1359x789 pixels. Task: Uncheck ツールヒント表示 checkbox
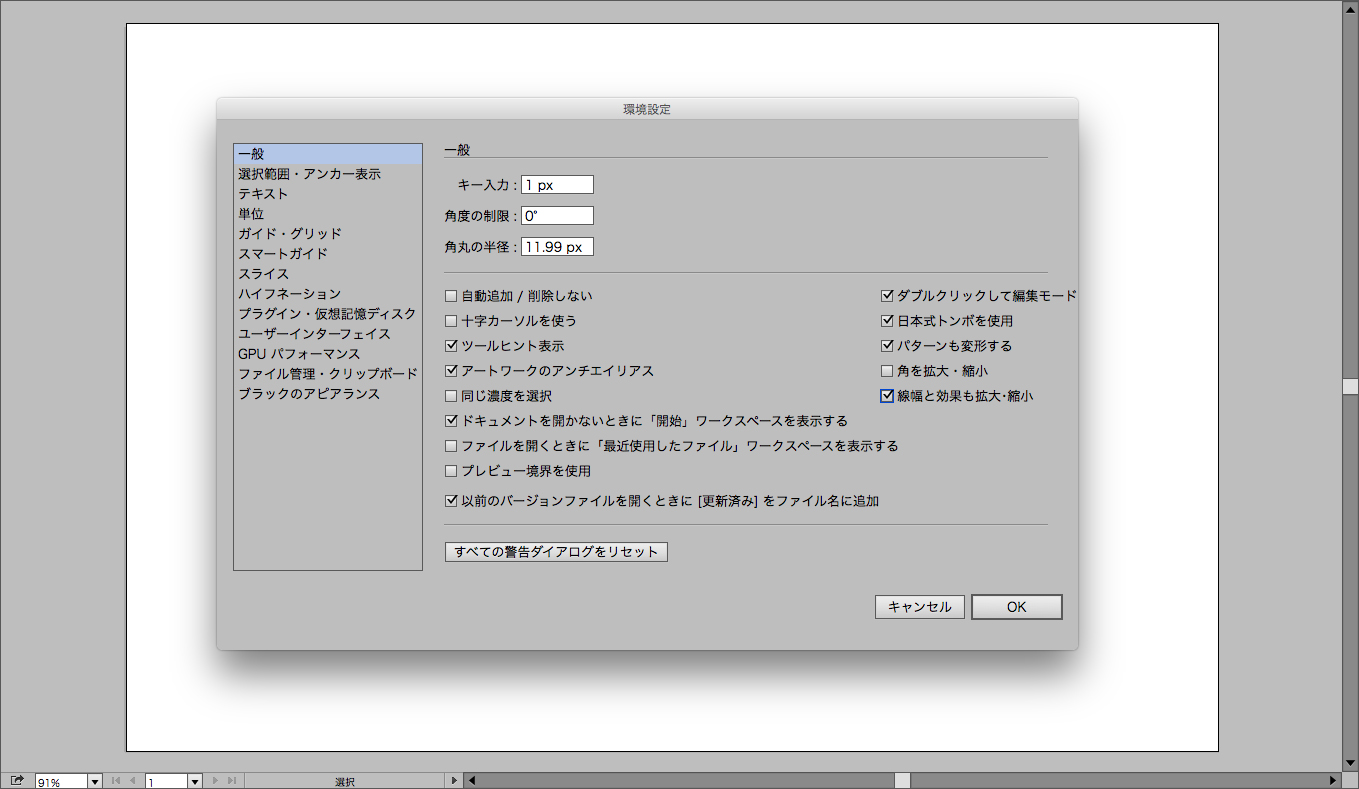coord(451,346)
